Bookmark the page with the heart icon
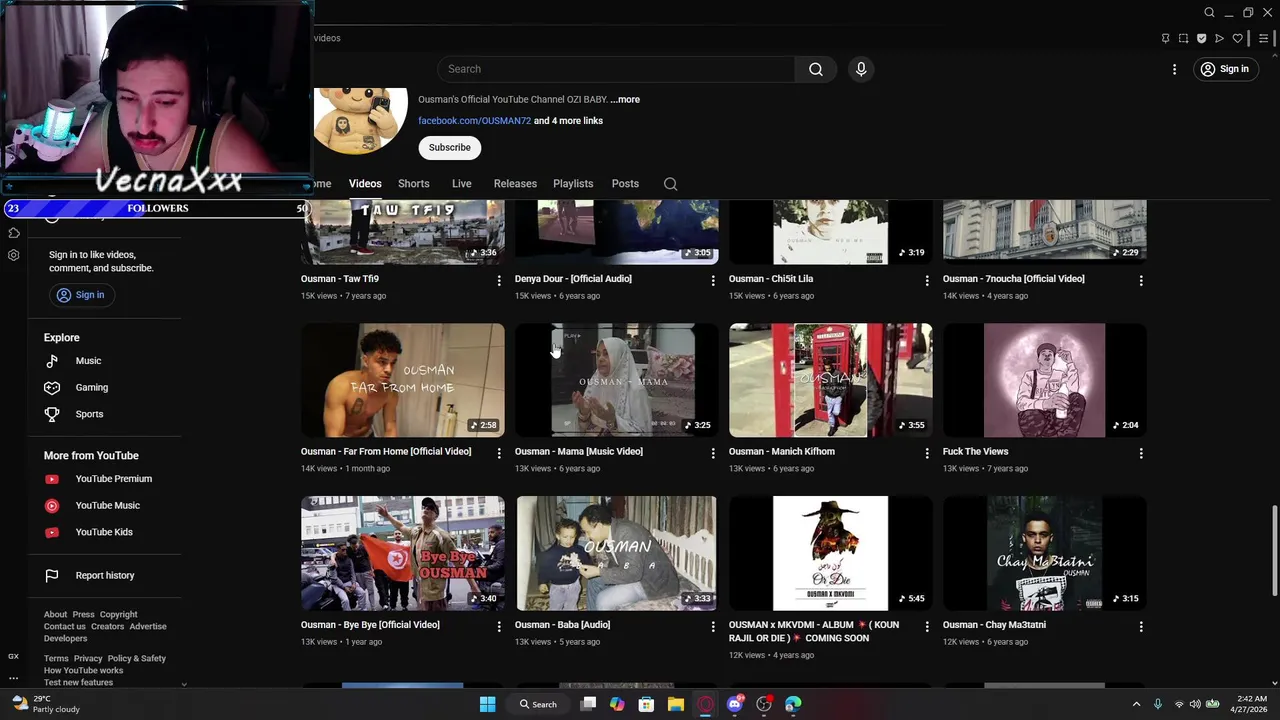The image size is (1280, 720). [1237, 38]
